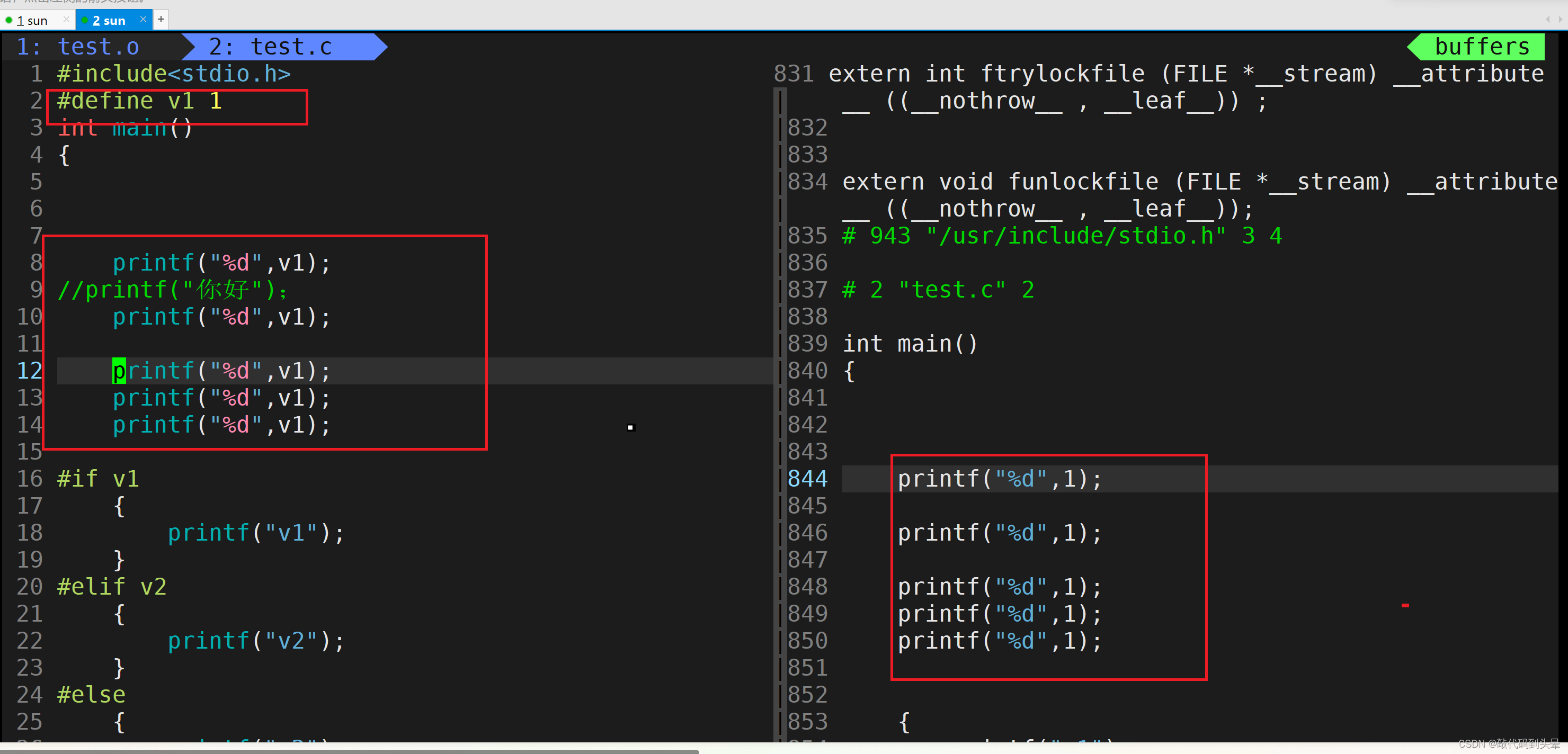Click the 'printf("v2");' statement
The image size is (1568, 754).
pos(256,641)
